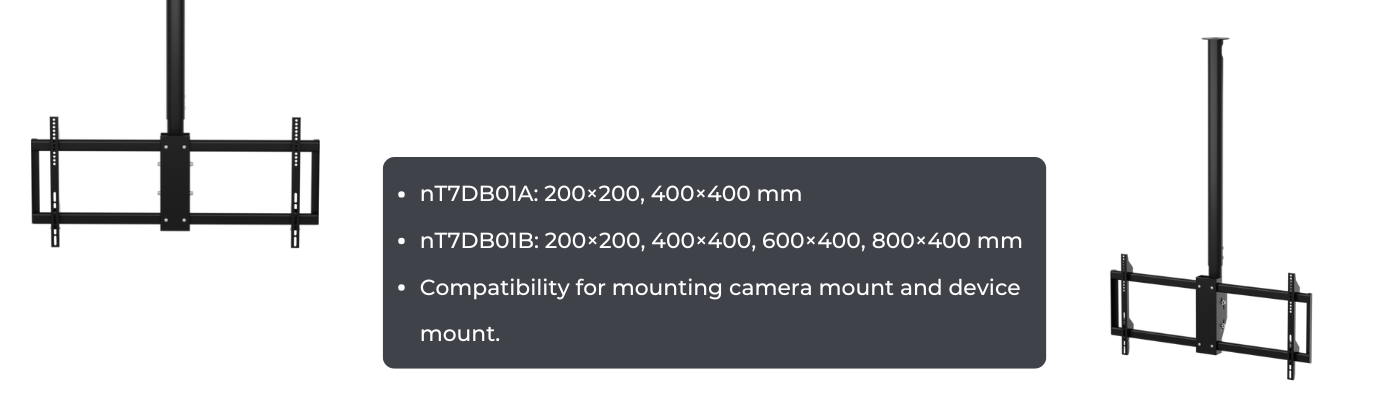Click the vertical pole in the left image
Image resolution: width=1400 pixels, height=420 pixels.
(175, 60)
